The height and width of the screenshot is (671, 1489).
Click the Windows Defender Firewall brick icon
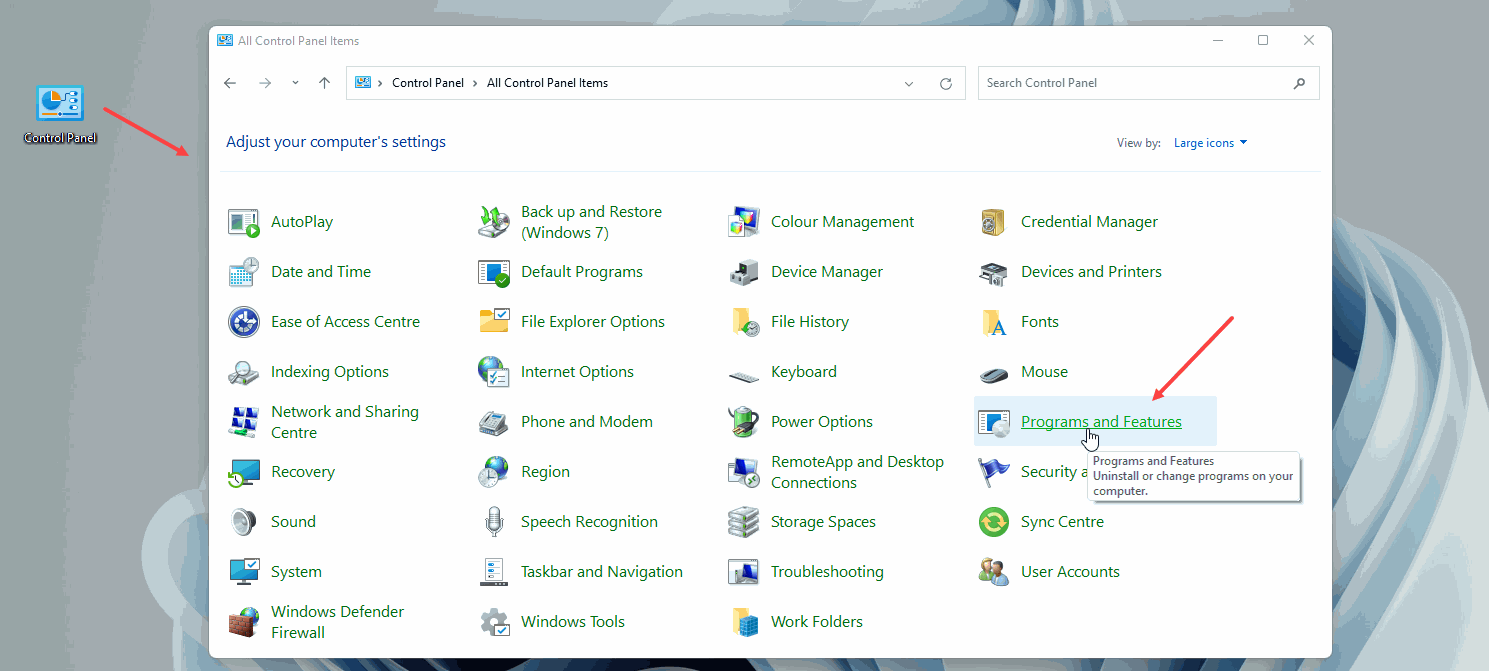click(x=244, y=622)
